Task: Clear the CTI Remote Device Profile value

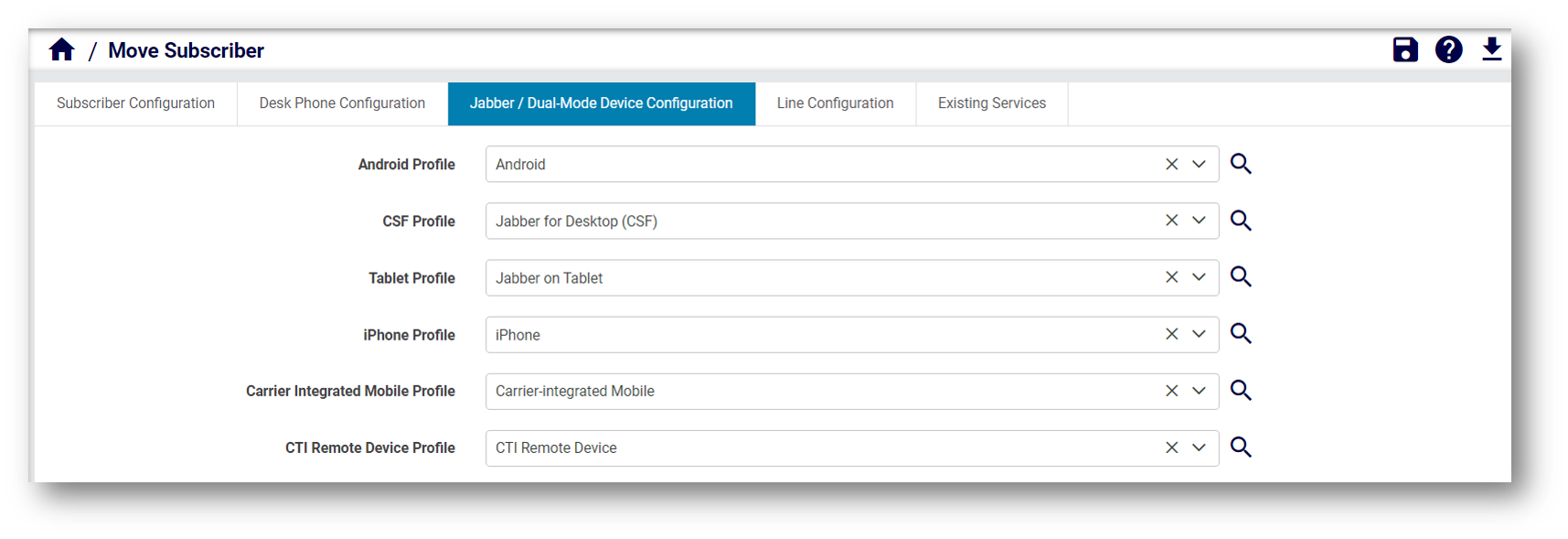Action: coord(1171,447)
